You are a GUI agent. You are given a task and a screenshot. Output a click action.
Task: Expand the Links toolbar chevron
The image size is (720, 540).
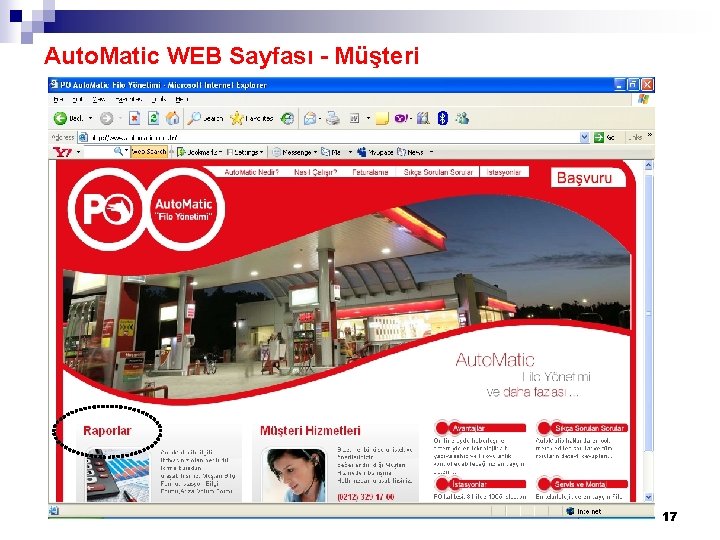pos(649,135)
